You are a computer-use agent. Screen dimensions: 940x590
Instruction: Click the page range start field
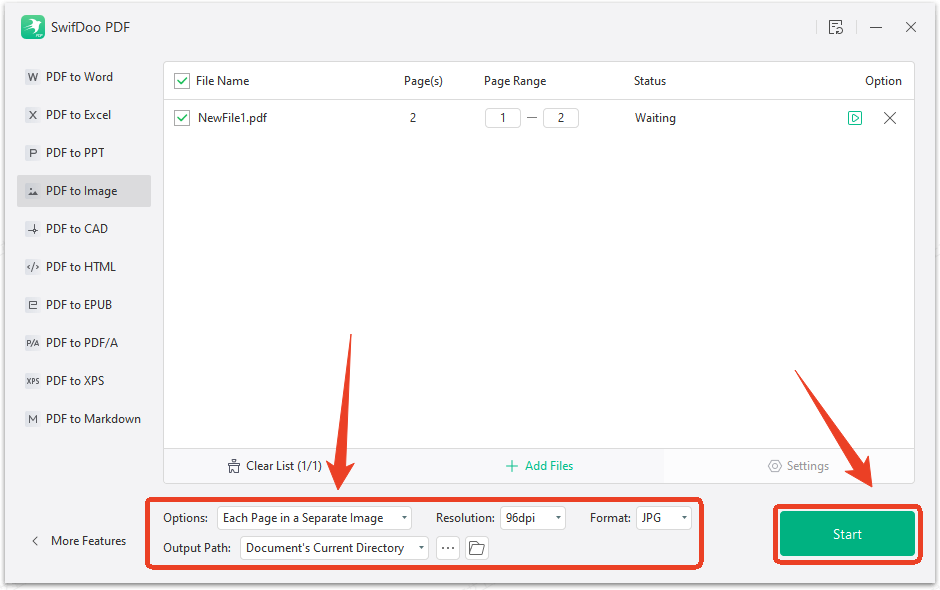(x=503, y=118)
